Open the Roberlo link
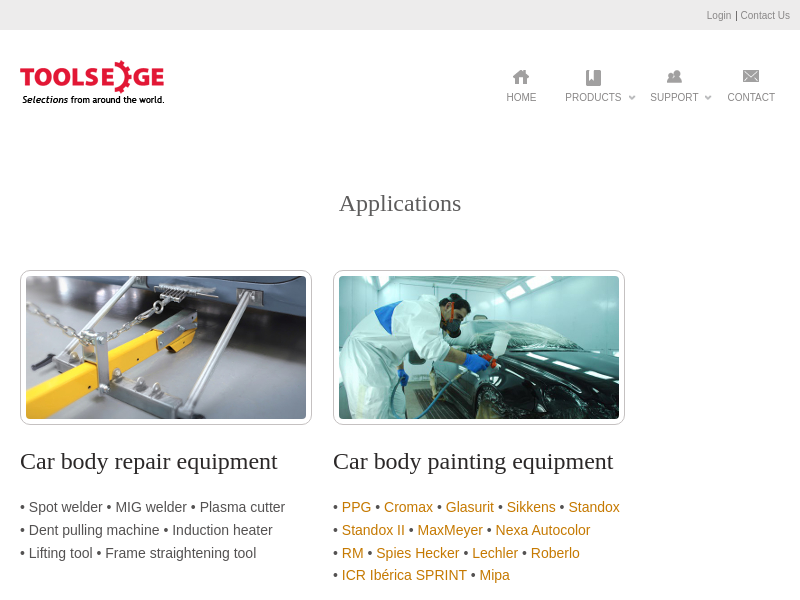The image size is (800, 600). pyautogui.click(x=555, y=553)
